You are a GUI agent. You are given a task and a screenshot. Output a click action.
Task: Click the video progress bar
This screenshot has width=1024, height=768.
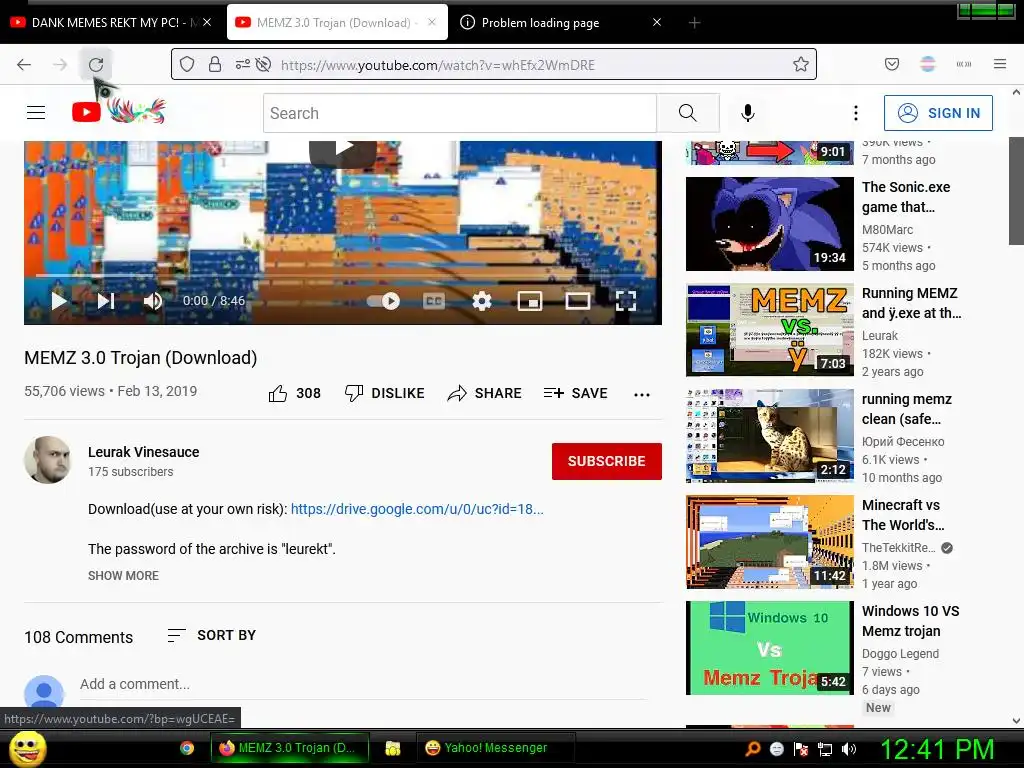coord(342,276)
